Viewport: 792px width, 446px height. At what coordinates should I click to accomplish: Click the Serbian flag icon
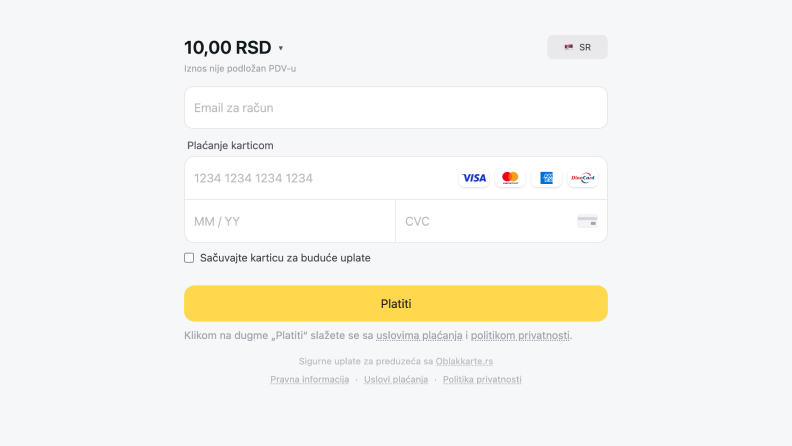coord(569,47)
